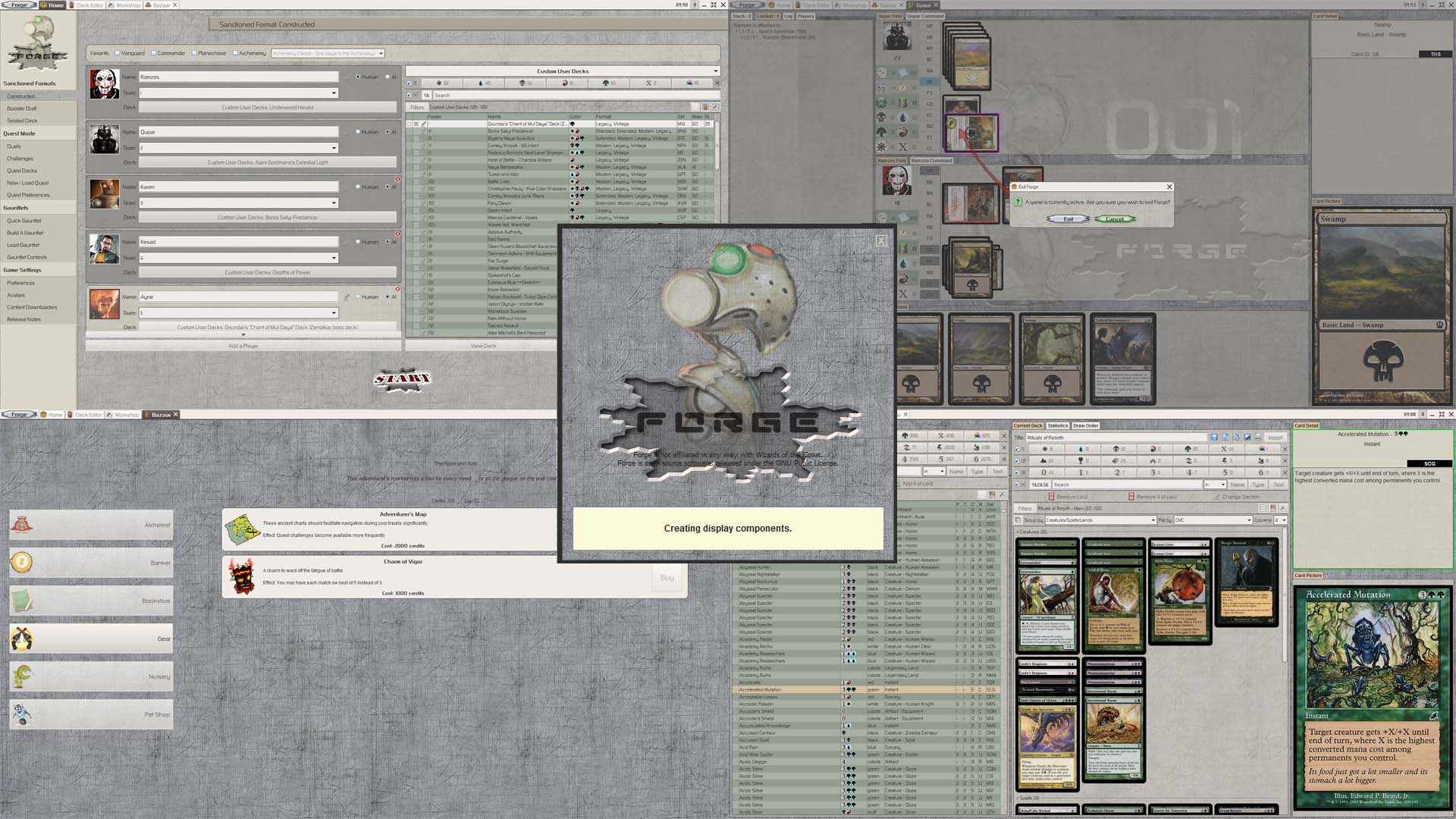The width and height of the screenshot is (1456, 819).
Task: Check the Vanguard variant box
Action: tap(118, 53)
